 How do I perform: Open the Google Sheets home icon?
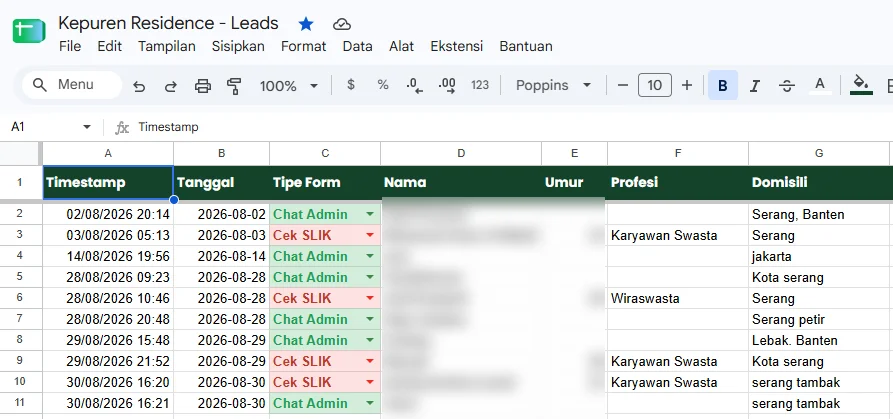pyautogui.click(x=28, y=31)
